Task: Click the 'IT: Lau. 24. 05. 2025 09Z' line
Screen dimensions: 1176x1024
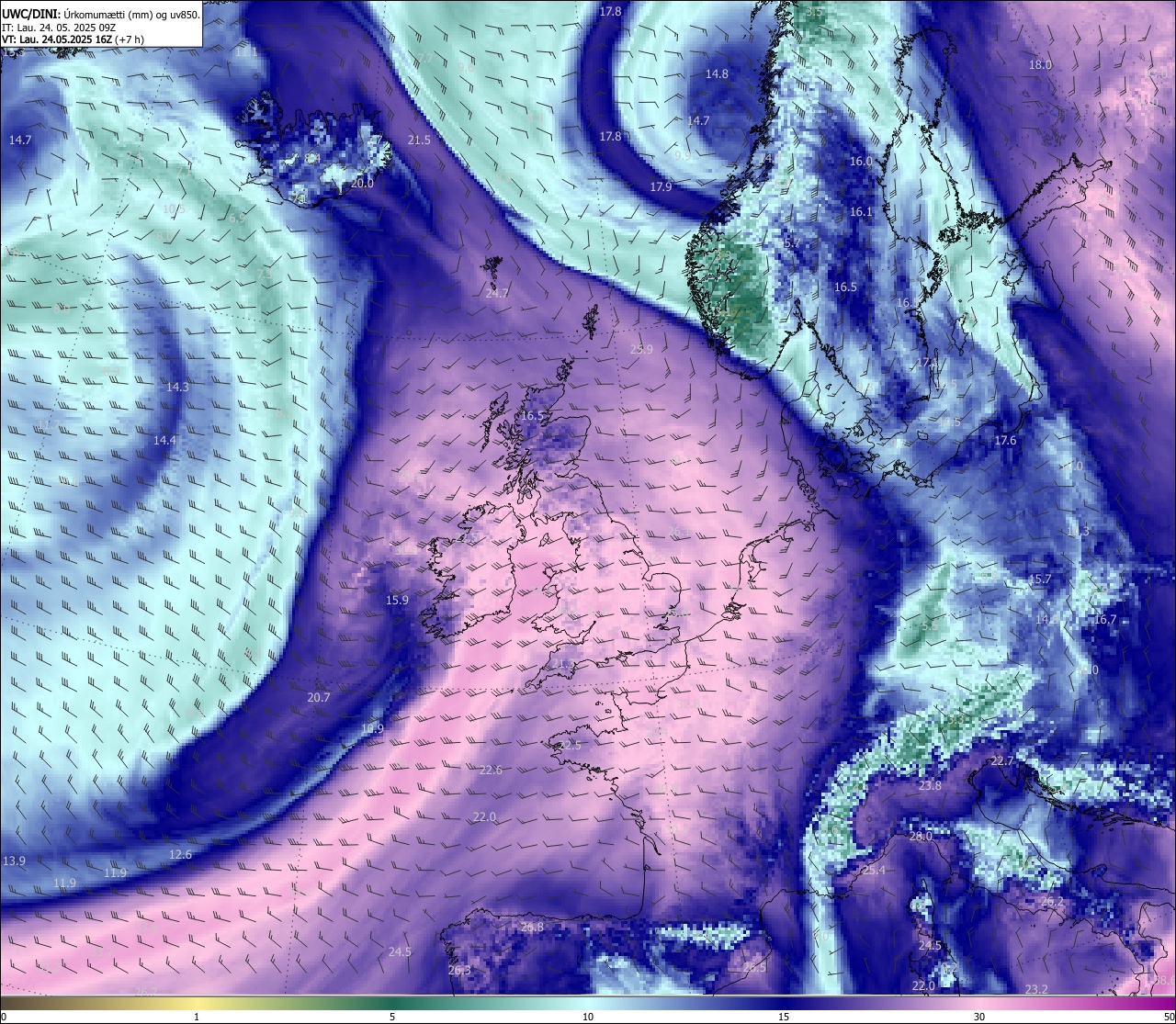Action: (59, 28)
